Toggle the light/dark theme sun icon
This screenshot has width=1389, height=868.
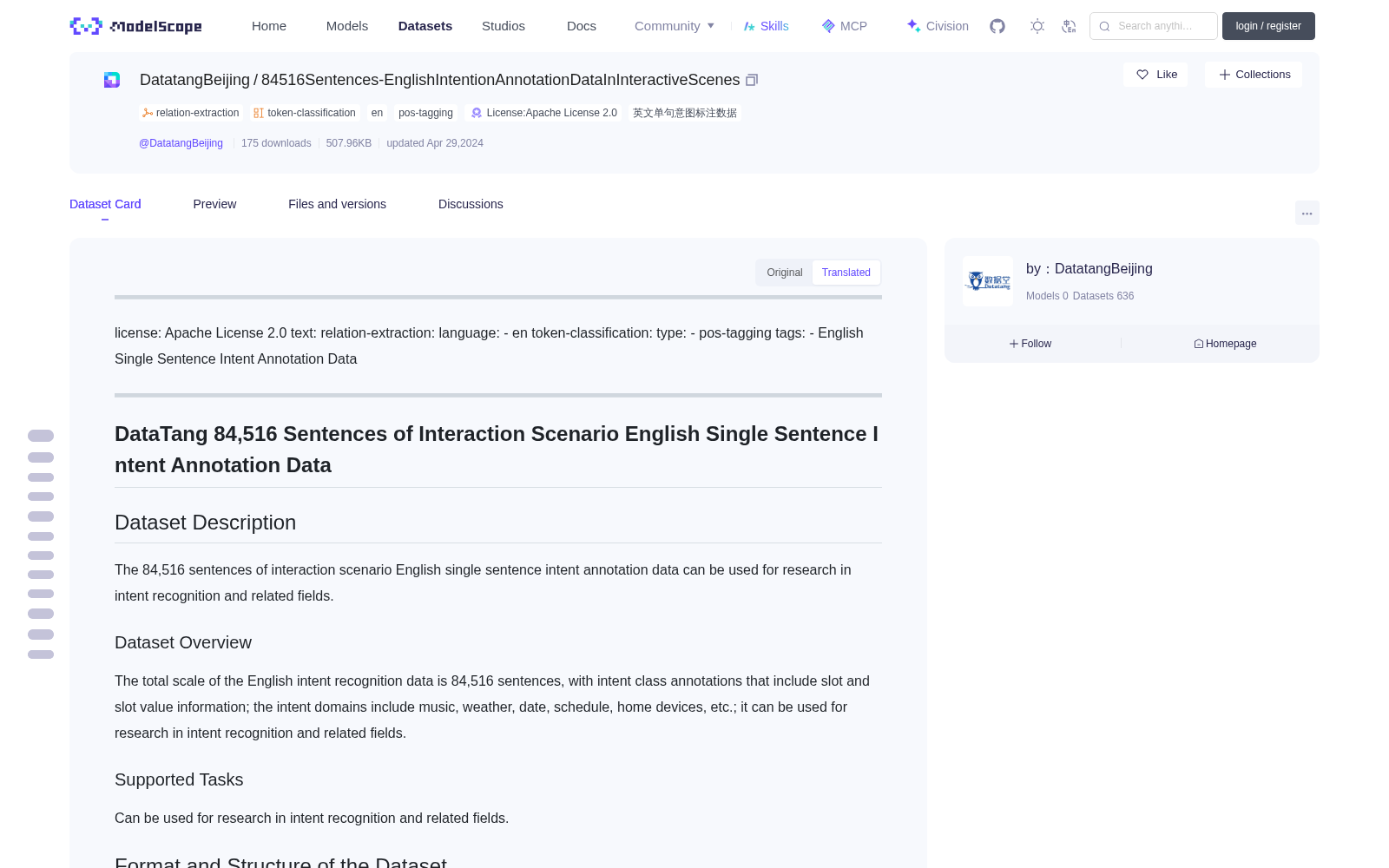1037,26
